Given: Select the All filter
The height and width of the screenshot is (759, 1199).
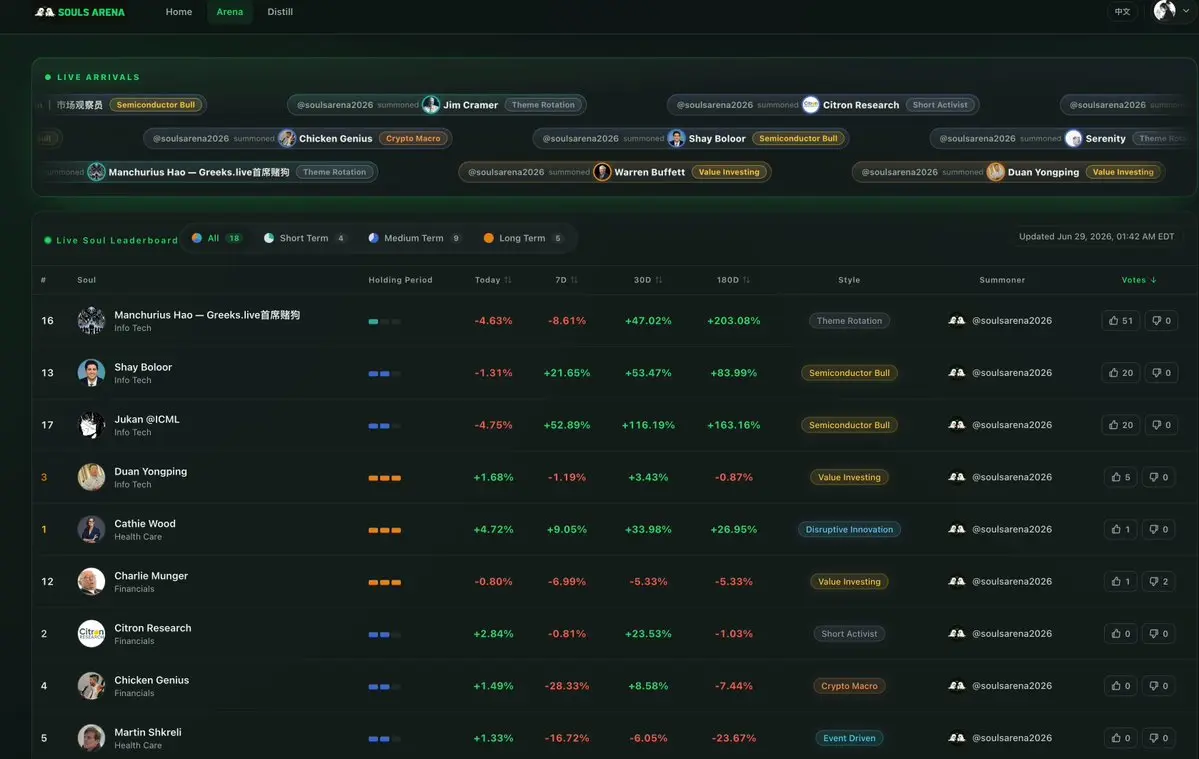Looking at the screenshot, I should click(x=216, y=238).
